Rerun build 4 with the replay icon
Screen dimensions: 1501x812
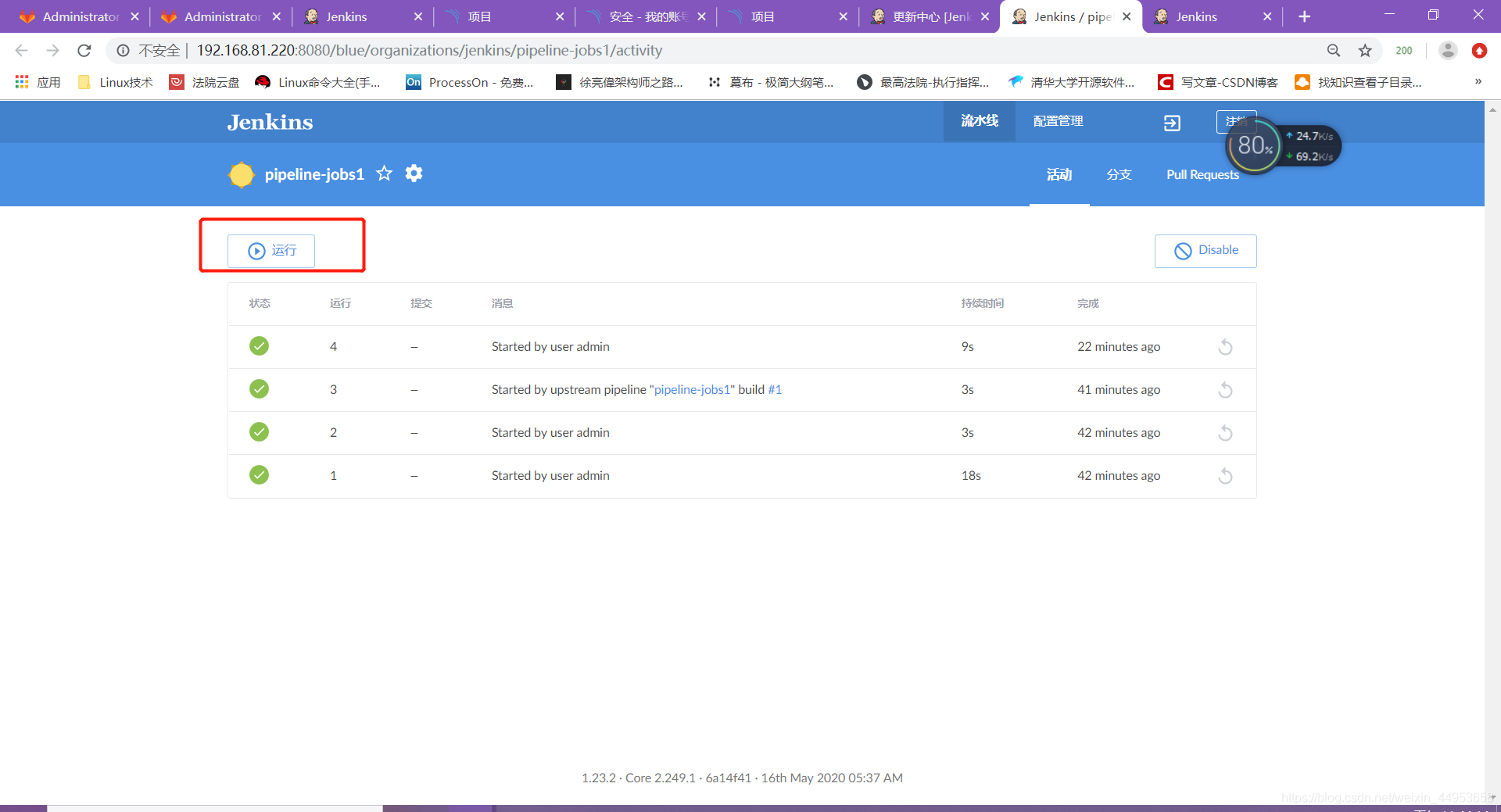click(1225, 347)
